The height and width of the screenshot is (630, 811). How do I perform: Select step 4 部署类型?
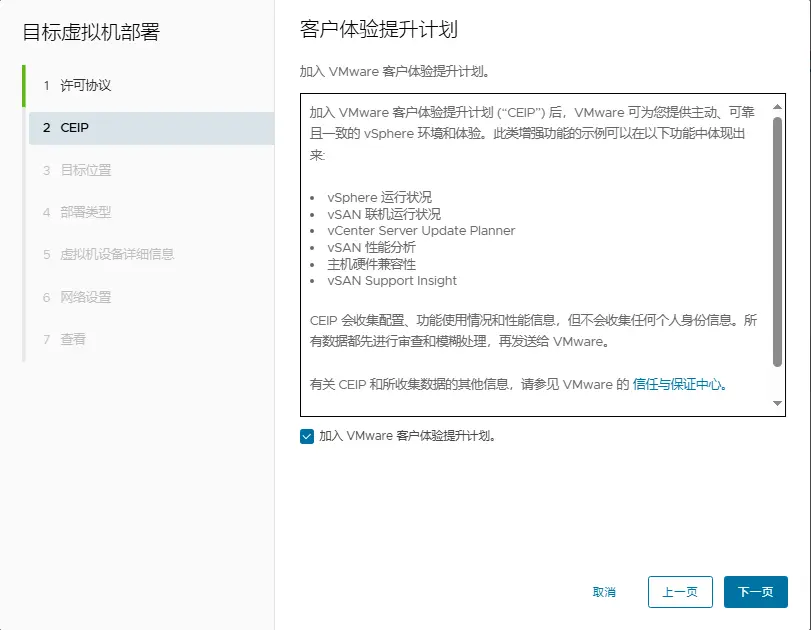(86, 212)
